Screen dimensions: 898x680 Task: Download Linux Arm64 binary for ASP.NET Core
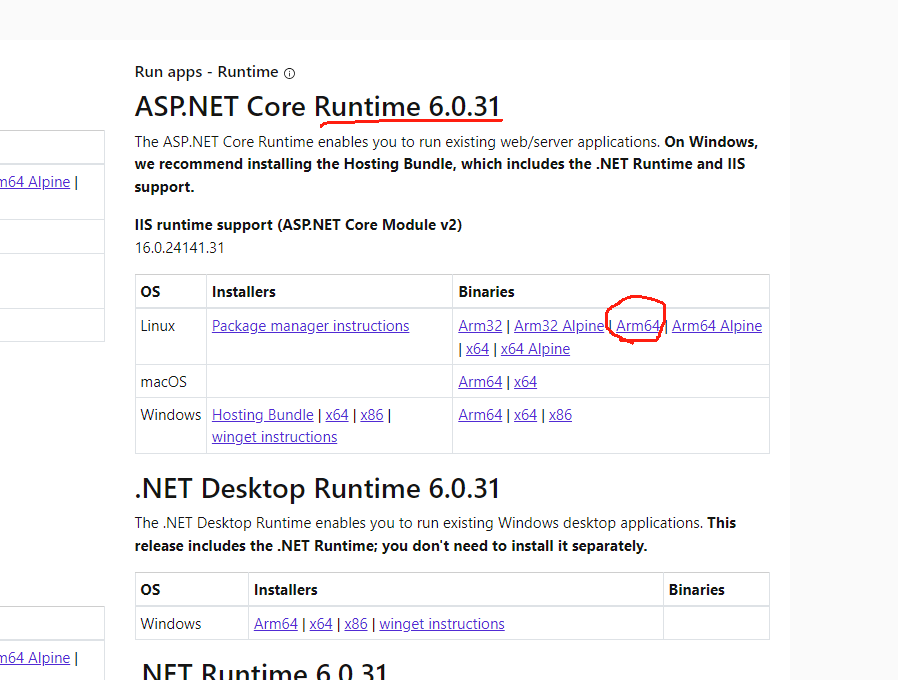[x=638, y=326]
